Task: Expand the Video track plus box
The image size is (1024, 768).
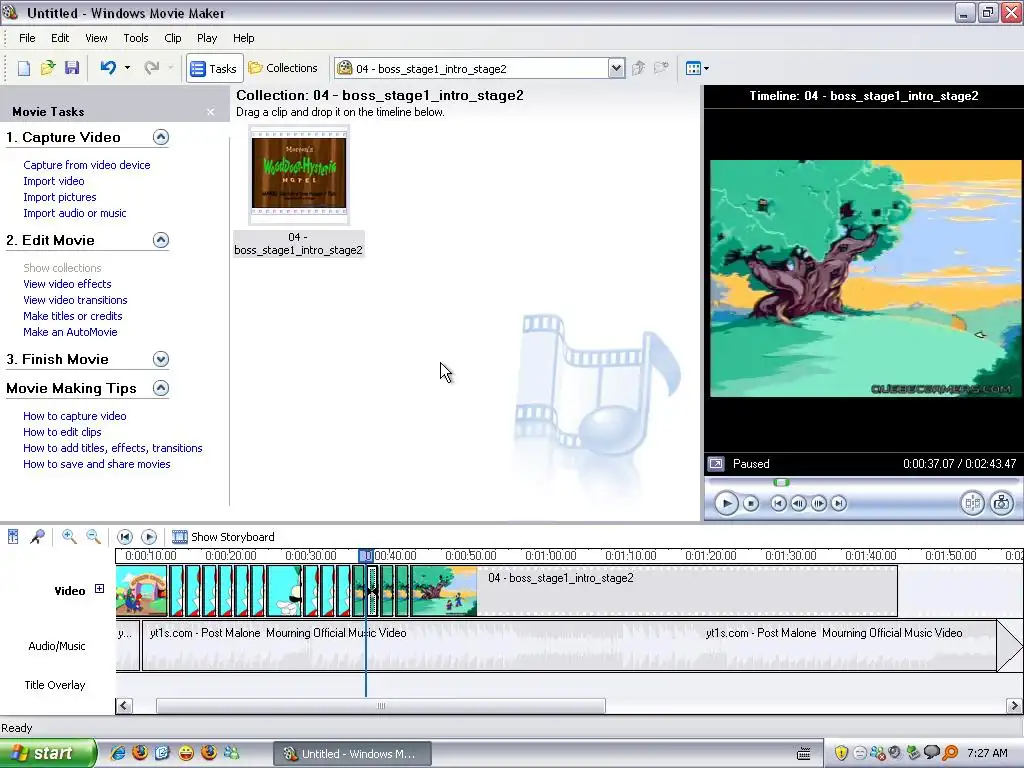Action: coord(99,588)
